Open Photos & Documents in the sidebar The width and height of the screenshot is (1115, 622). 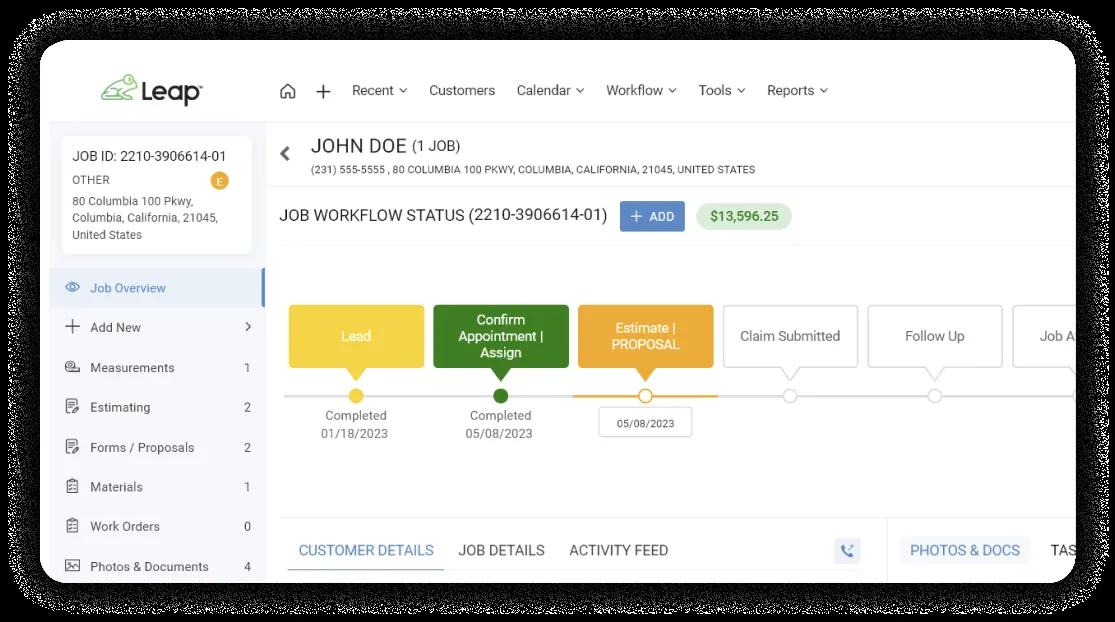tap(157, 567)
